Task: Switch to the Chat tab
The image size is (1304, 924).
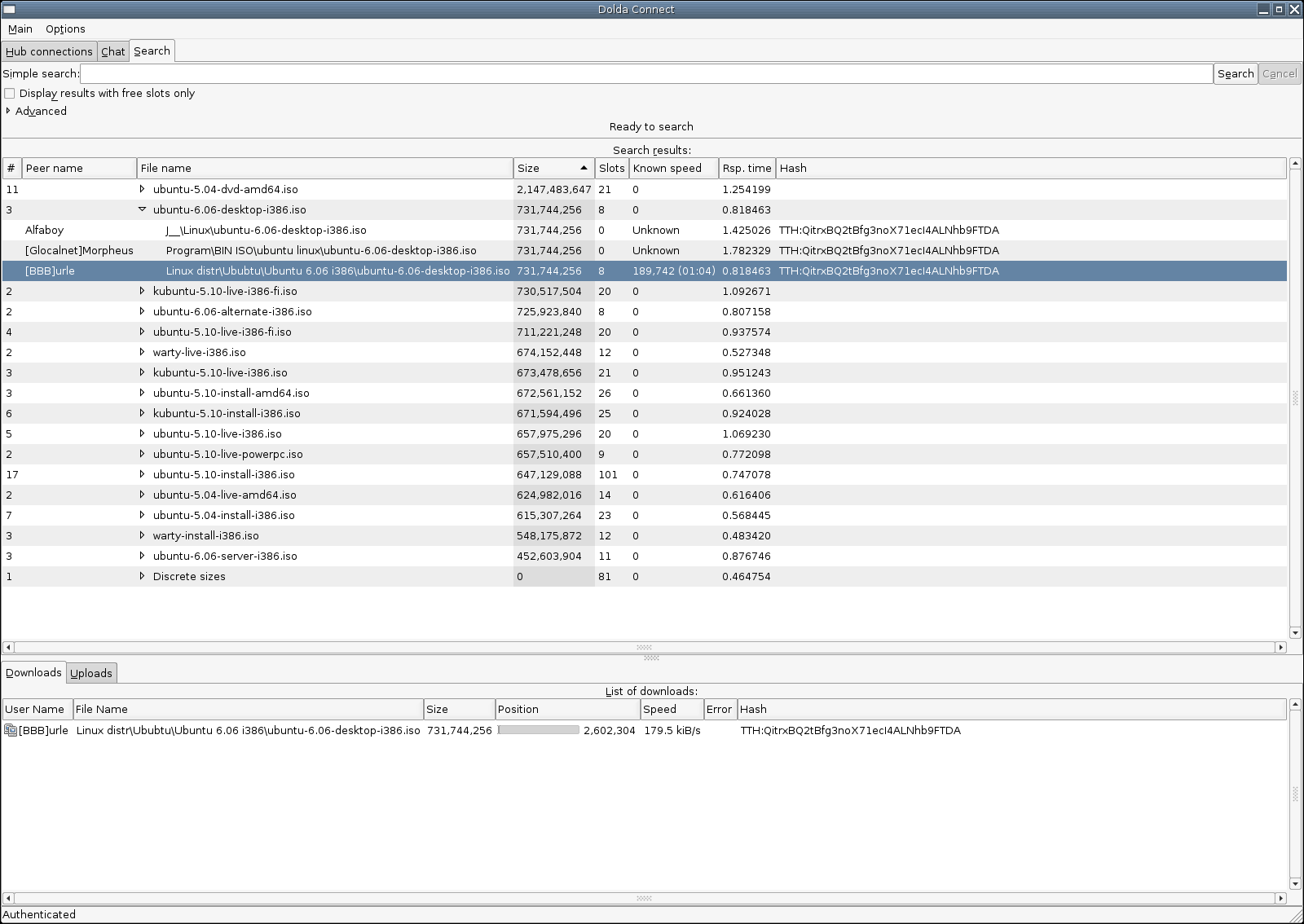Action: coord(113,51)
